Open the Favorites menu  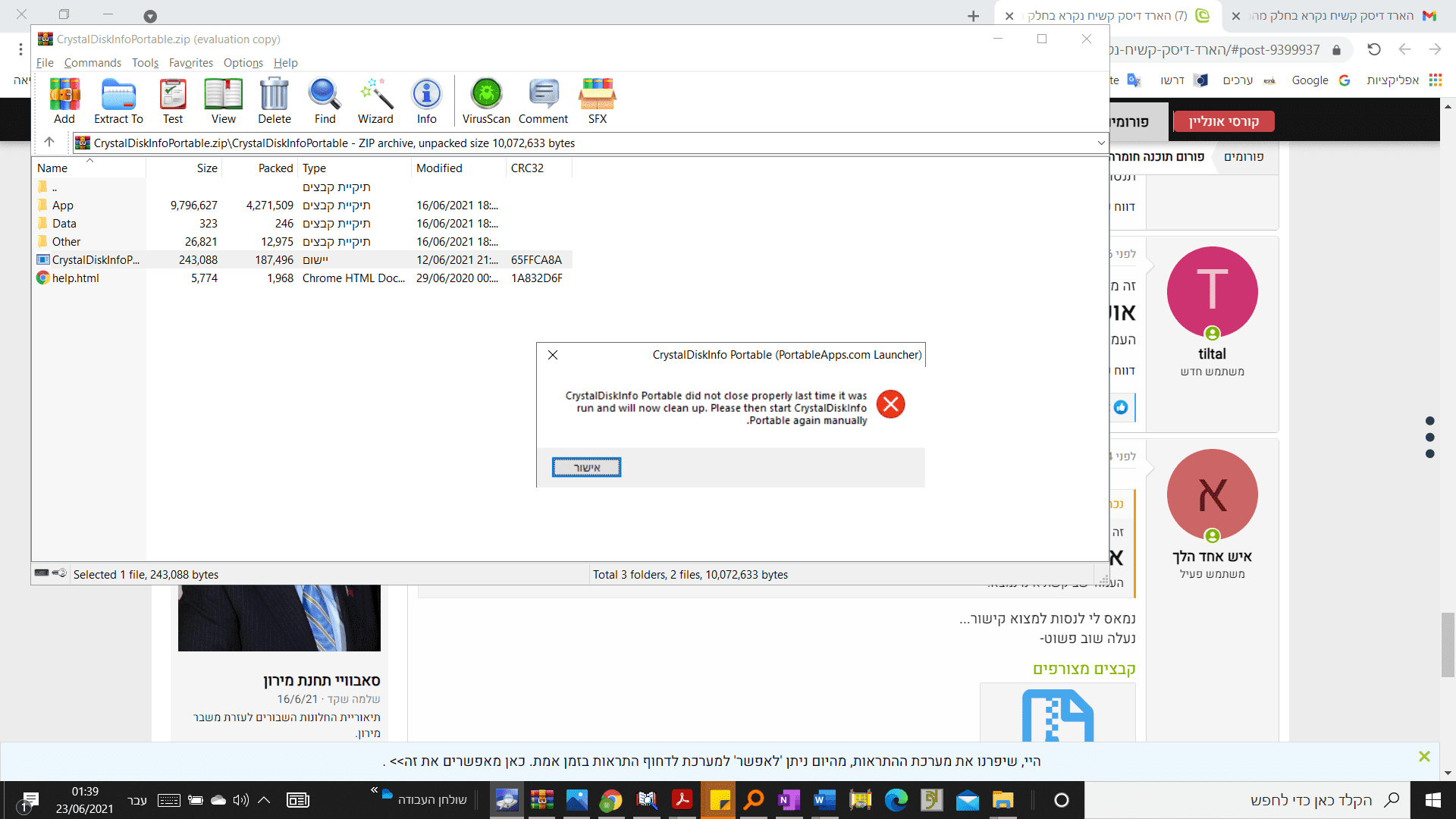(190, 63)
